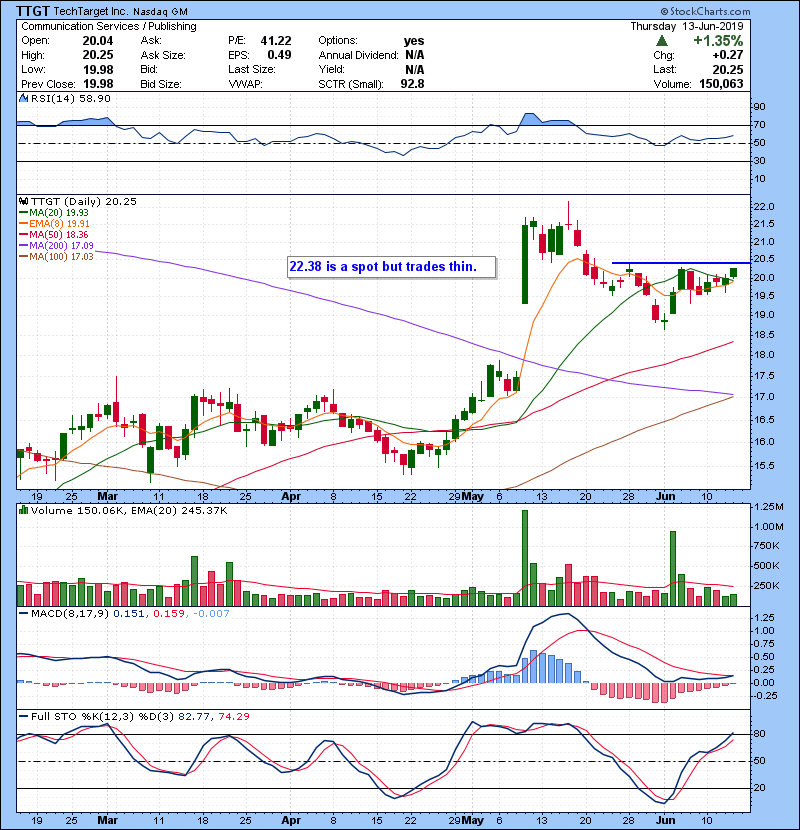
Task: Click the candlestick icon beside TTGT (Daily)
Action: (23, 201)
